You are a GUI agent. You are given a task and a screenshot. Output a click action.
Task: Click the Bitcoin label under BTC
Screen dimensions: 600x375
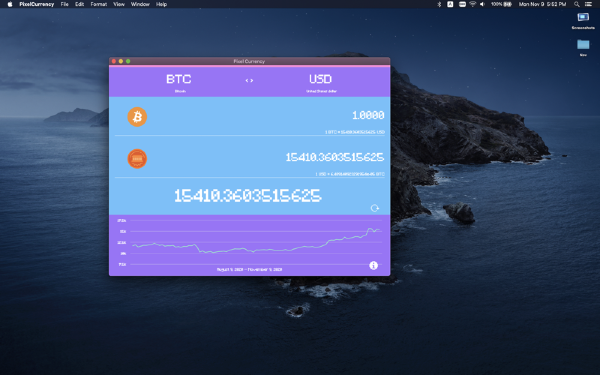[180, 91]
